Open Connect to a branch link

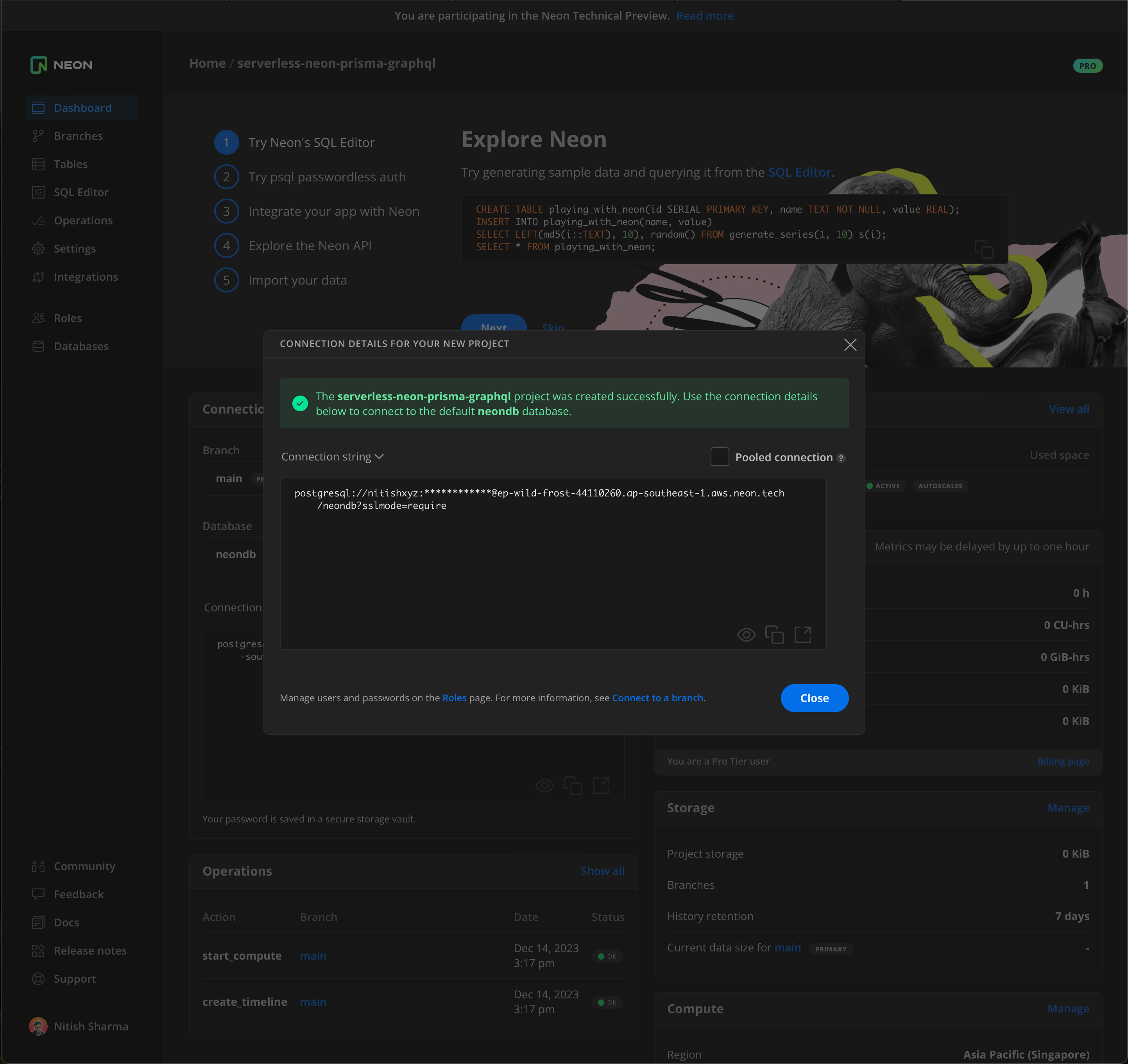pyautogui.click(x=657, y=698)
